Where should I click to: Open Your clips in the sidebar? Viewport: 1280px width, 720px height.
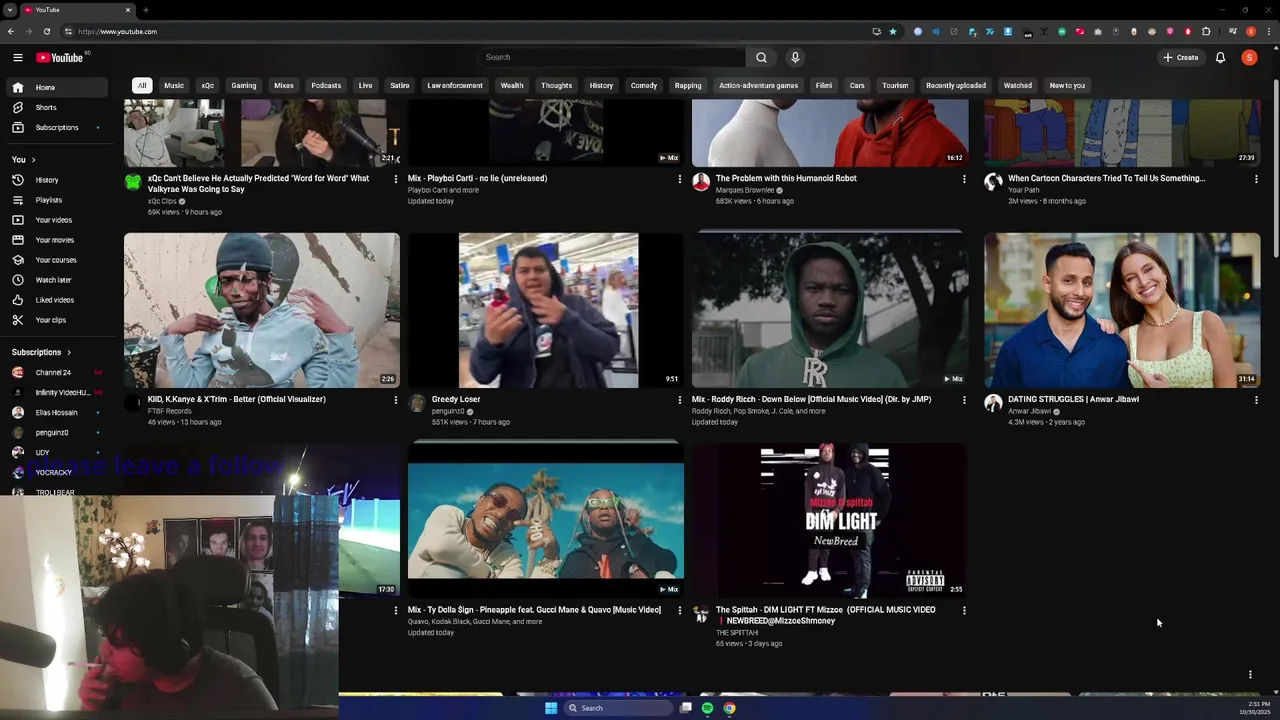click(x=58, y=320)
